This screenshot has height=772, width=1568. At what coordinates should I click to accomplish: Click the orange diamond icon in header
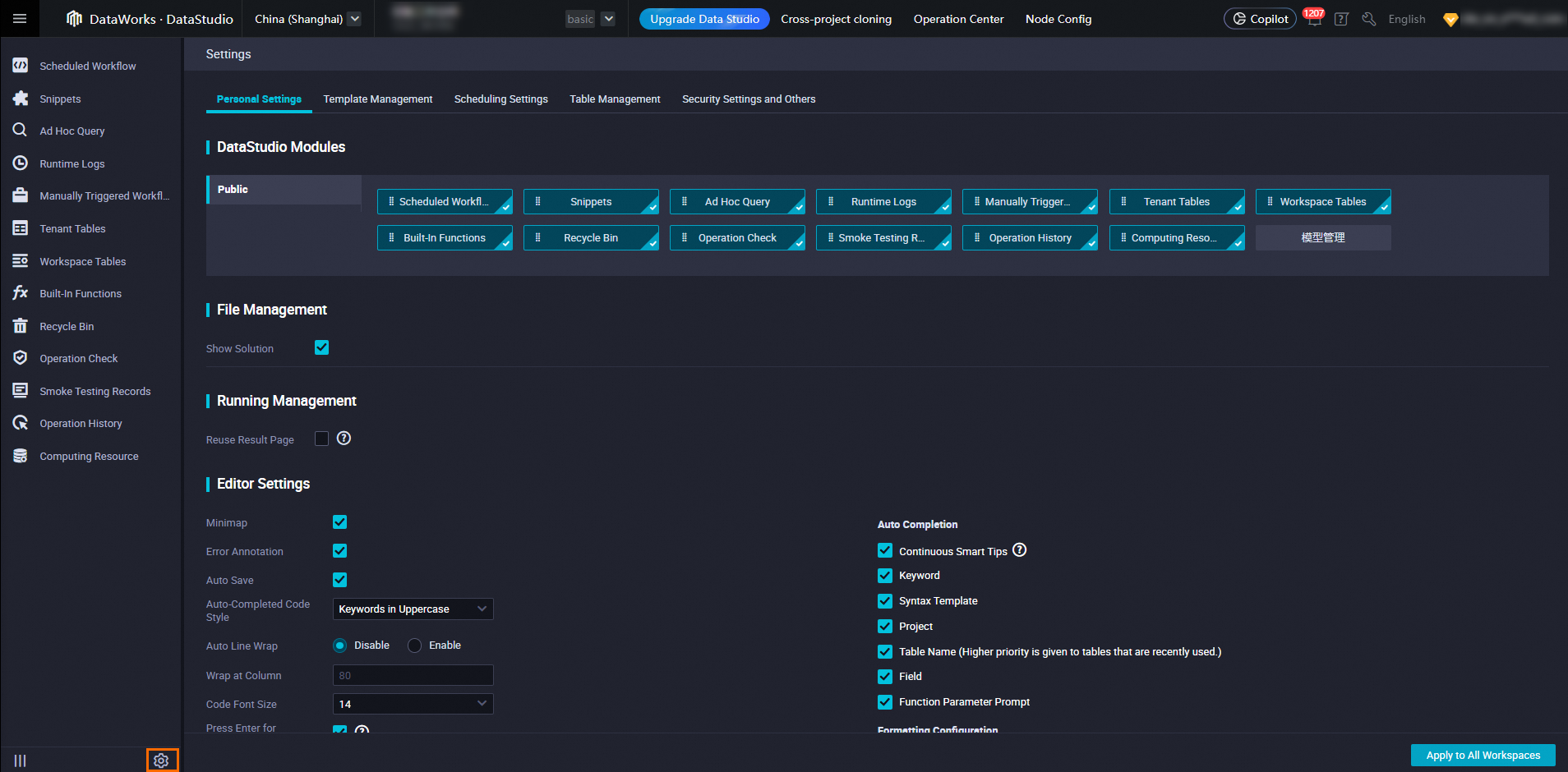tap(1450, 19)
